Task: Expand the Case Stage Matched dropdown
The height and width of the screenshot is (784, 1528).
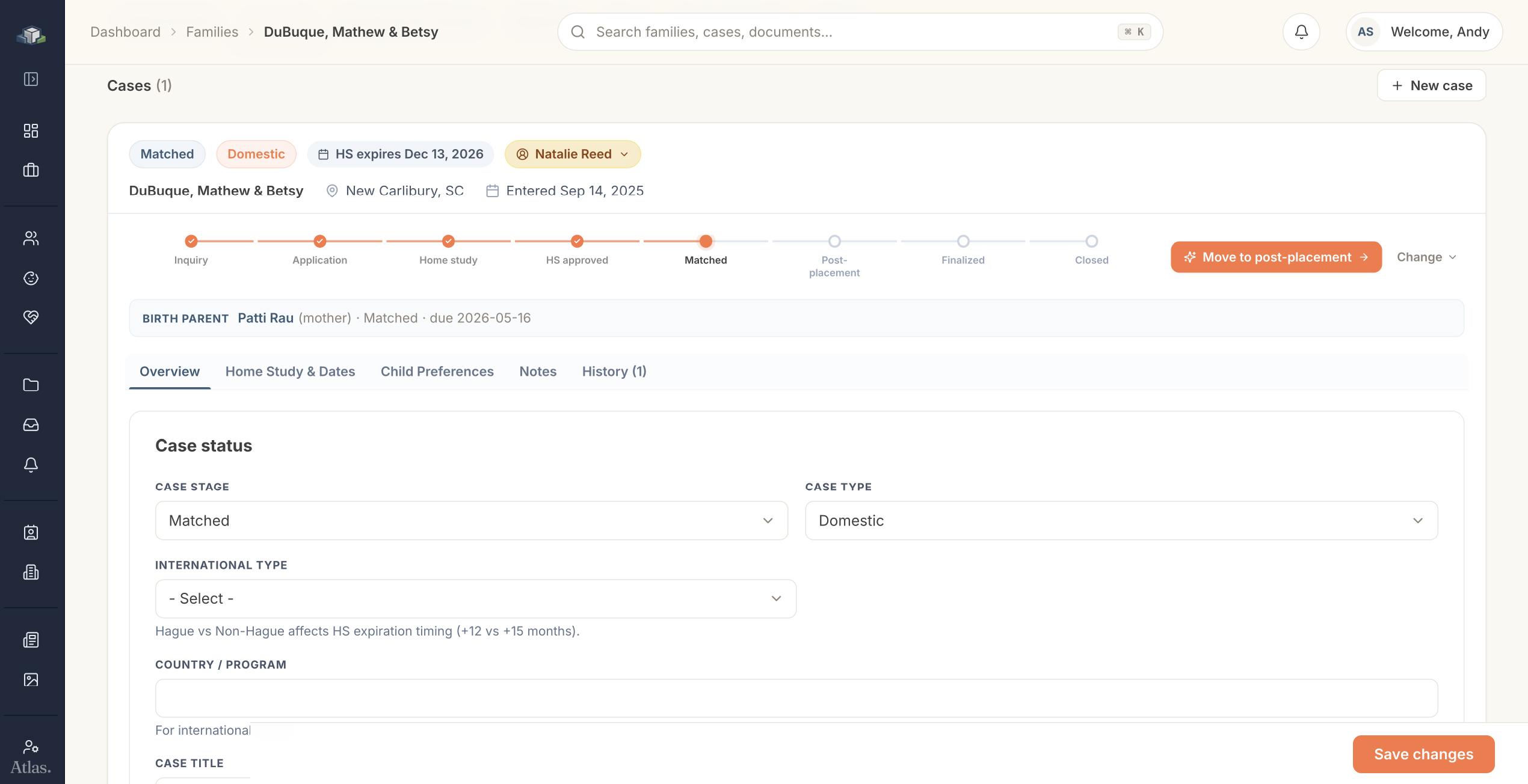Action: pyautogui.click(x=472, y=521)
